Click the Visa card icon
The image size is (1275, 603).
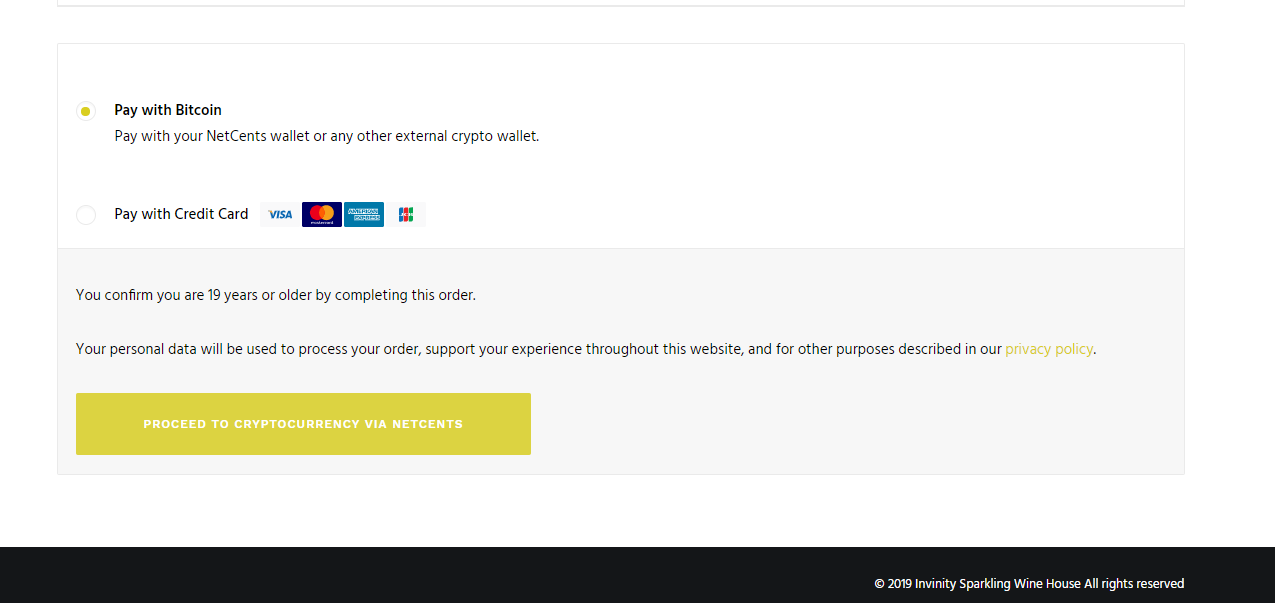(280, 215)
